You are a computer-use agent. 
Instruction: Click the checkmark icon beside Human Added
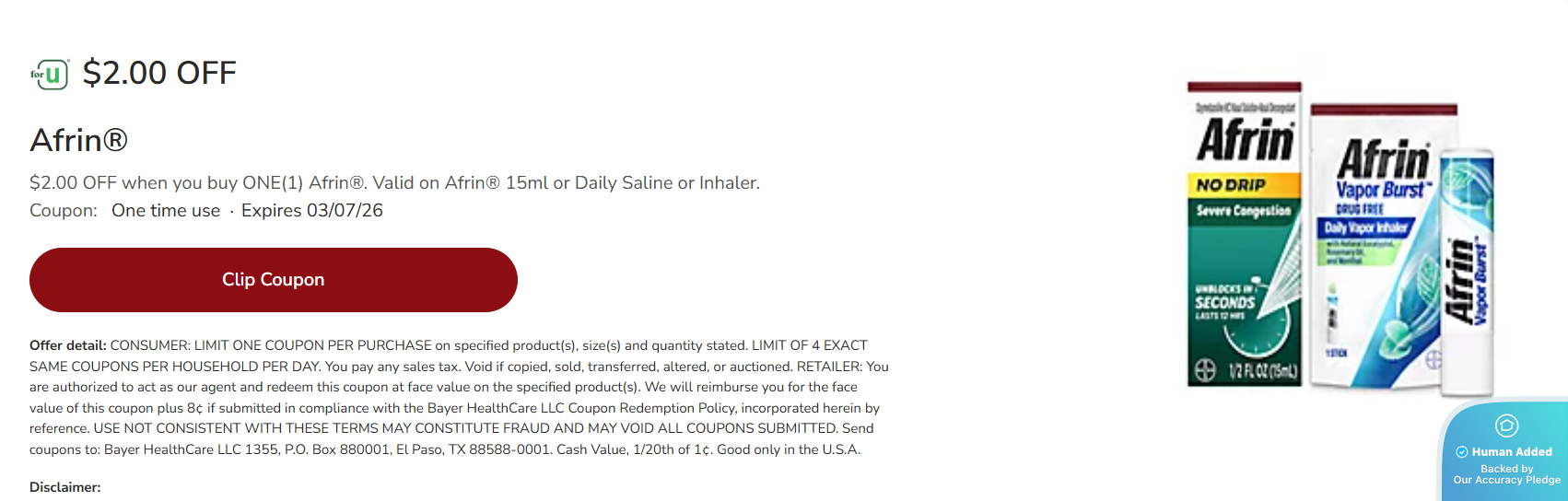click(1462, 452)
